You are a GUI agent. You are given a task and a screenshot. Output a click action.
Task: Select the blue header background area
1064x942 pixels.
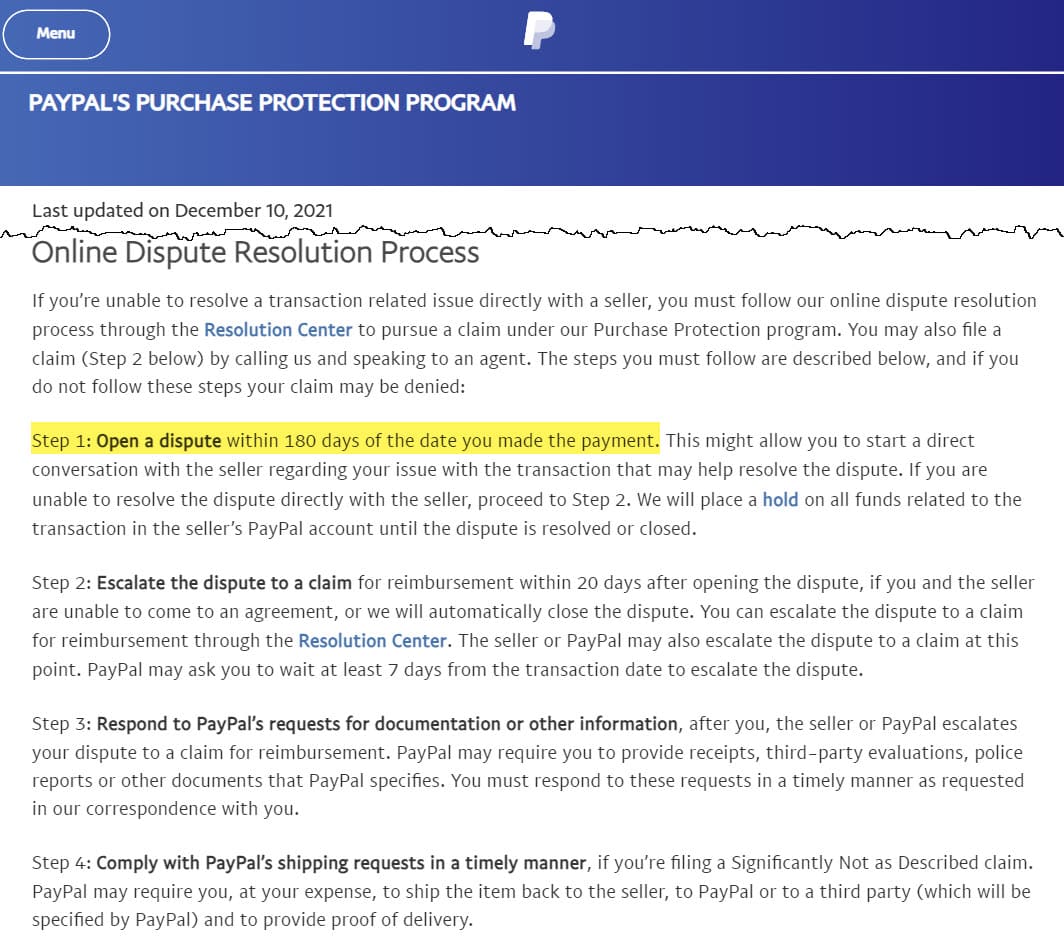pyautogui.click(x=800, y=150)
